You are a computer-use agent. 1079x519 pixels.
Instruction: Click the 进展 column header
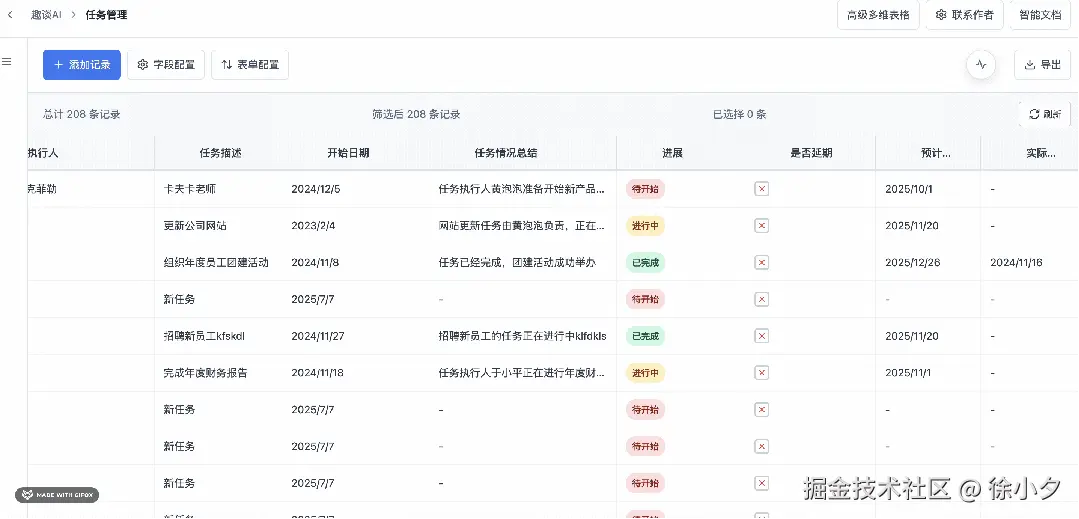coord(672,153)
